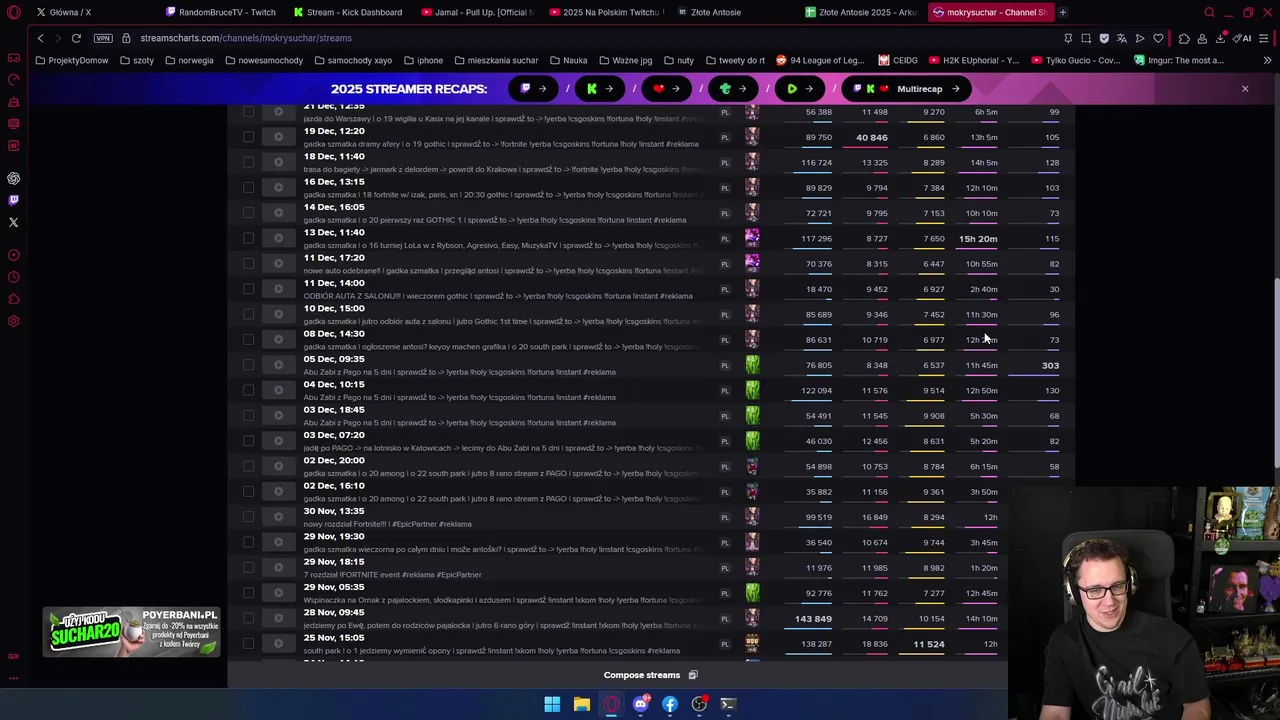Open the Kick streamer recap pill
The width and height of the screenshot is (1280, 720).
(x=599, y=89)
